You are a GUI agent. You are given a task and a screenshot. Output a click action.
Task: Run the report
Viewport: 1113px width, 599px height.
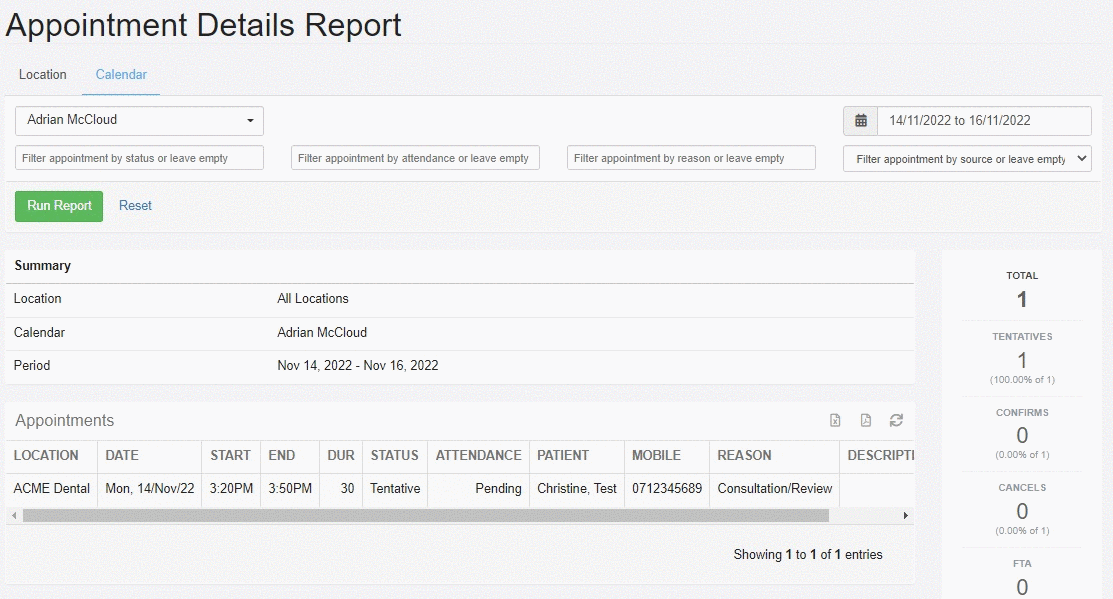pyautogui.click(x=59, y=206)
